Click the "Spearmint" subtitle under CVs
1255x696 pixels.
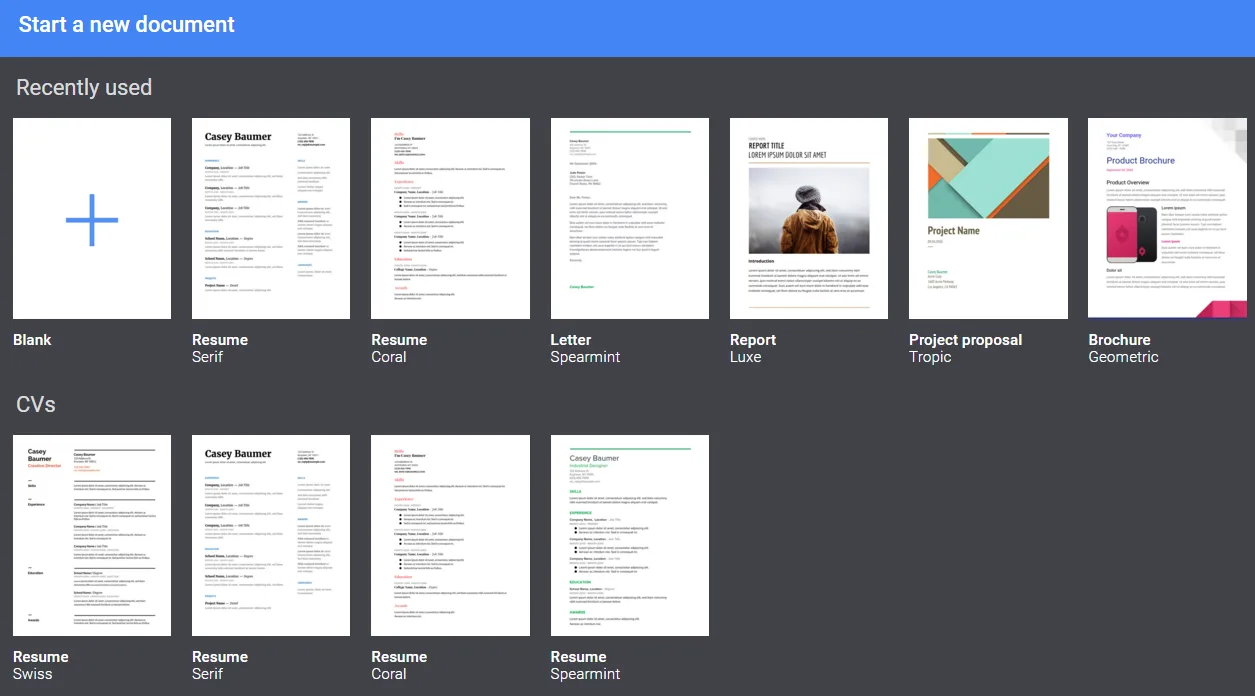[x=585, y=674]
